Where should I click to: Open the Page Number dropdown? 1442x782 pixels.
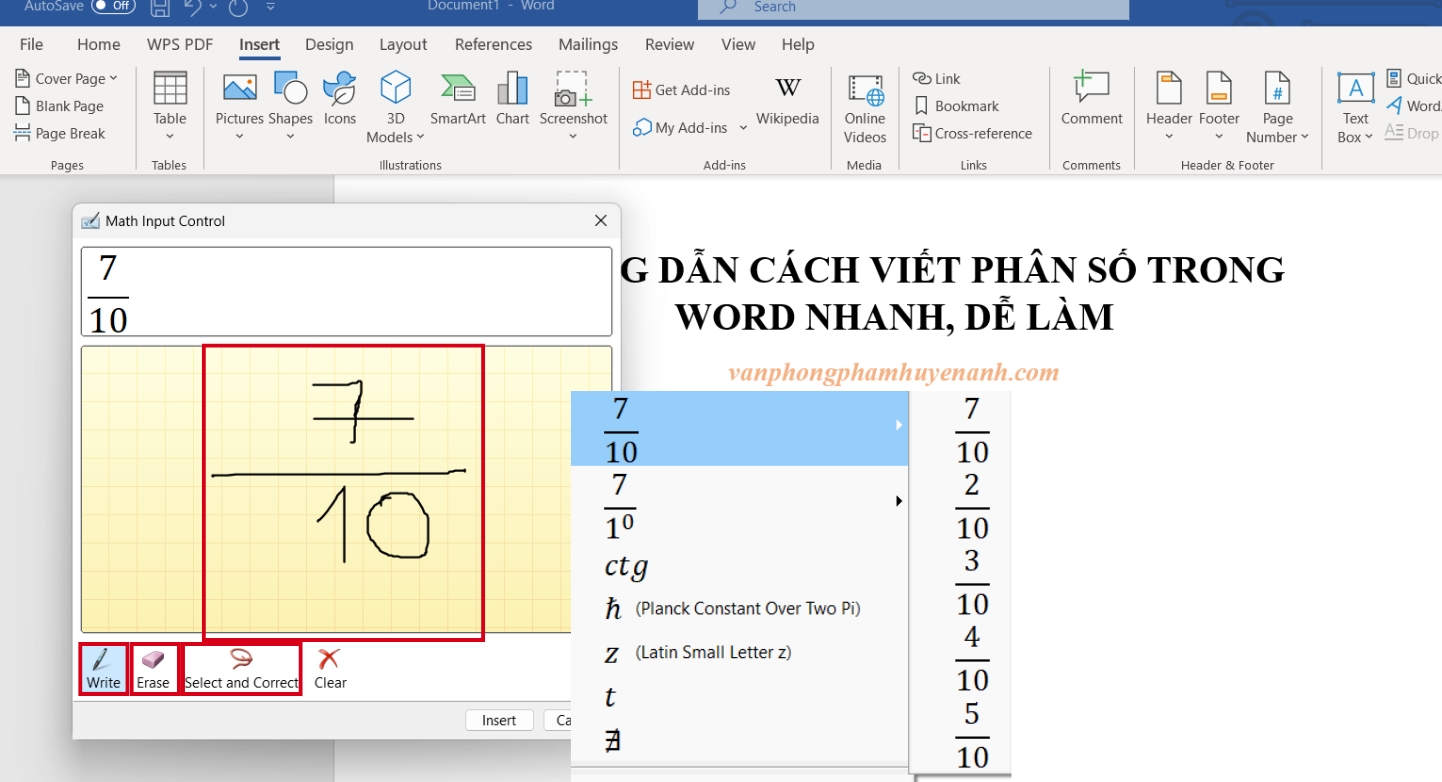click(x=1277, y=108)
